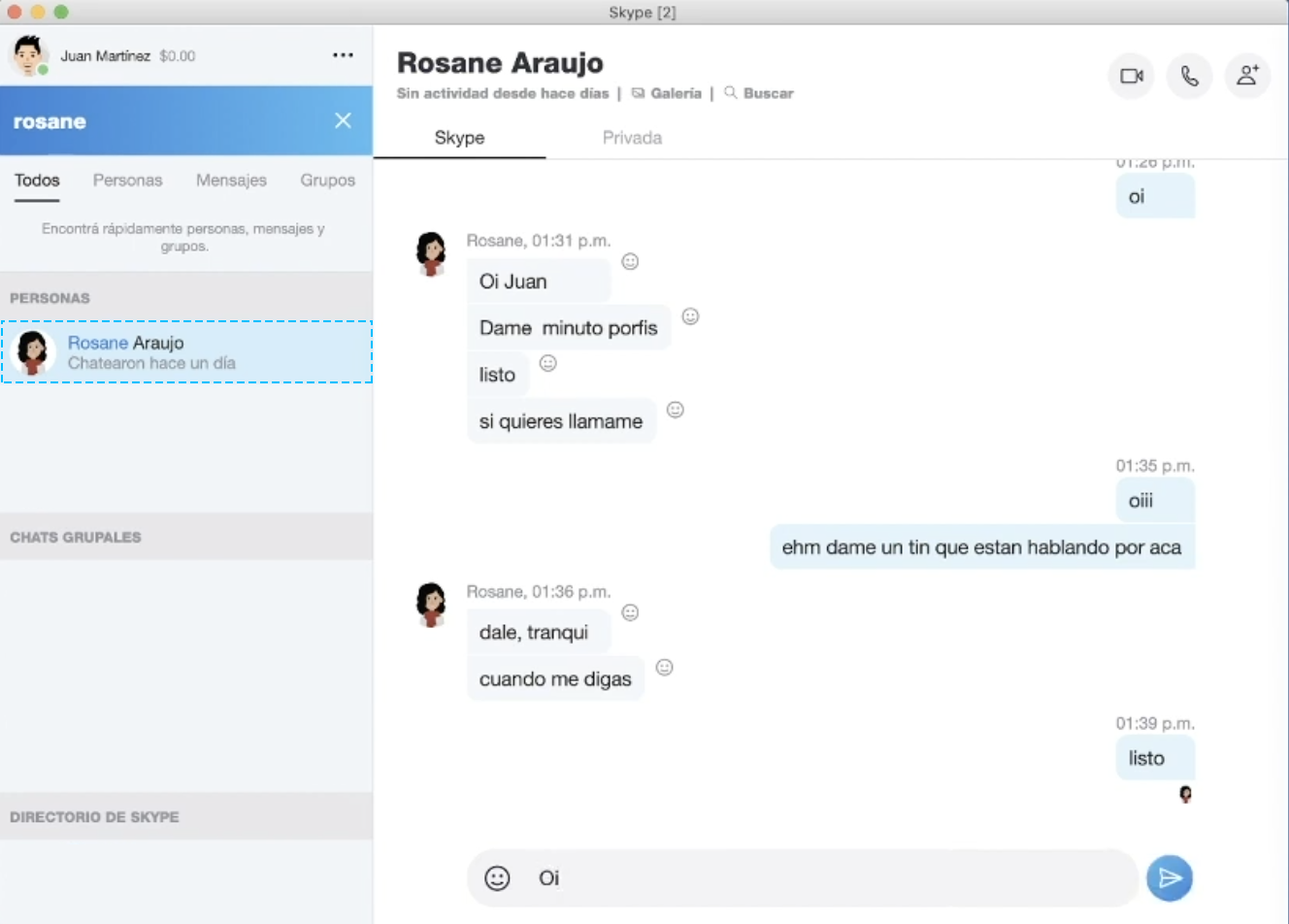
Task: React to 'si quieres llamame' message
Action: point(676,410)
